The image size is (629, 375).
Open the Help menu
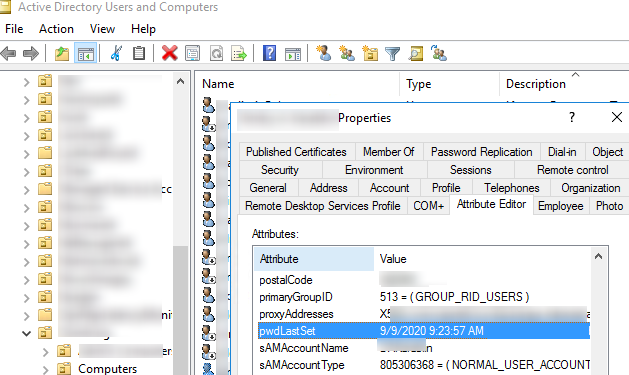[x=143, y=29]
